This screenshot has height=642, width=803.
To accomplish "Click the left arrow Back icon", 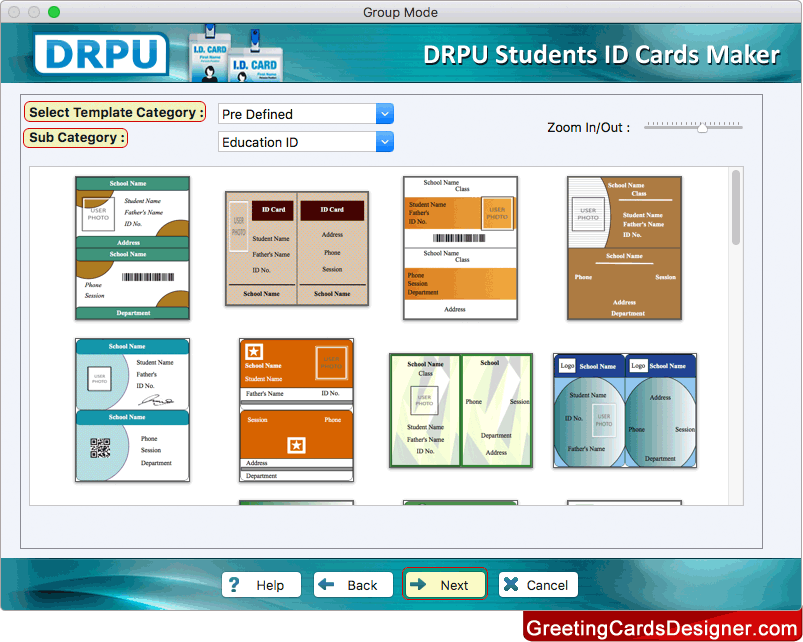I will (326, 584).
